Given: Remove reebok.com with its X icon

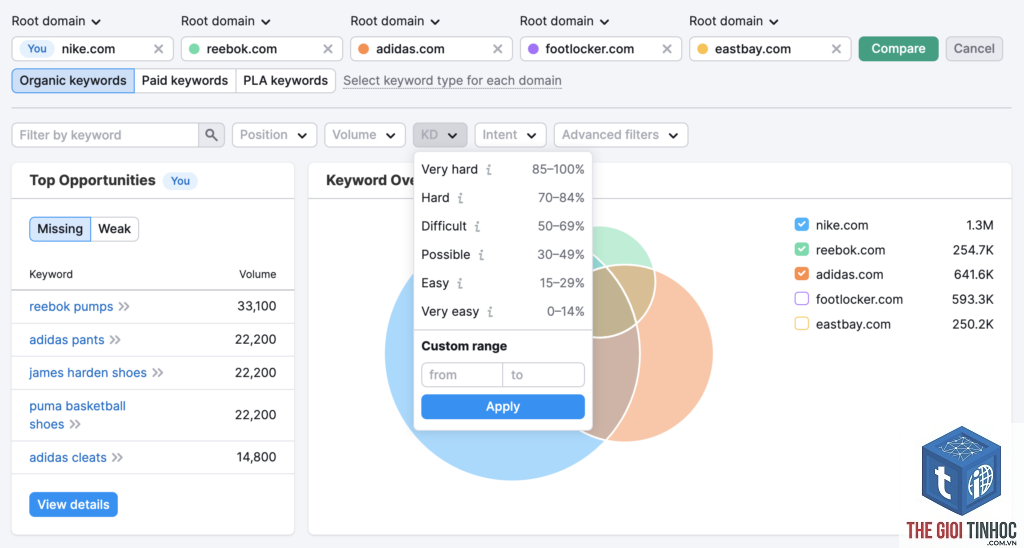Looking at the screenshot, I should pyautogui.click(x=328, y=49).
